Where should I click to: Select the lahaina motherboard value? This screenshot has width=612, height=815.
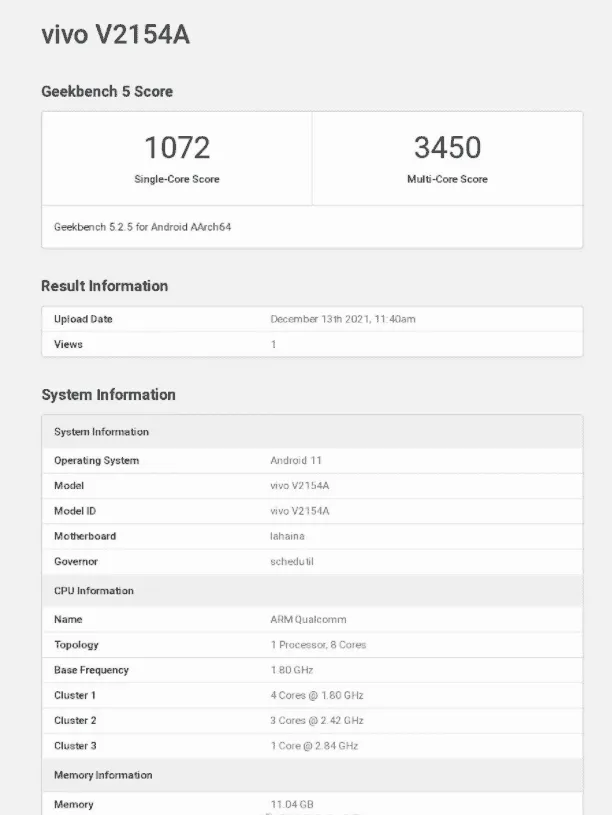click(287, 536)
